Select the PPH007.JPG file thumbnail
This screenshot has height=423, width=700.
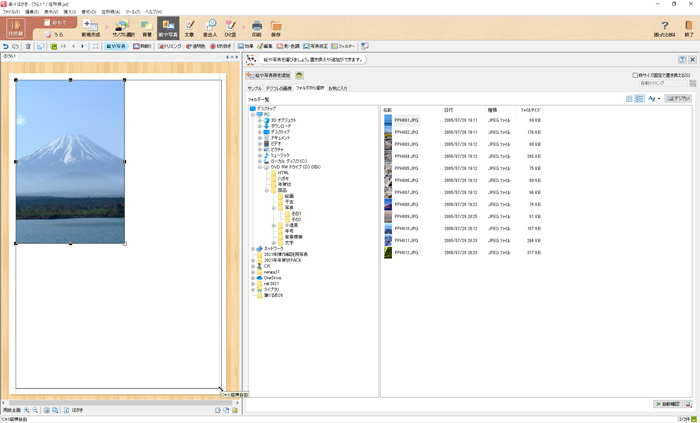pyautogui.click(x=389, y=192)
